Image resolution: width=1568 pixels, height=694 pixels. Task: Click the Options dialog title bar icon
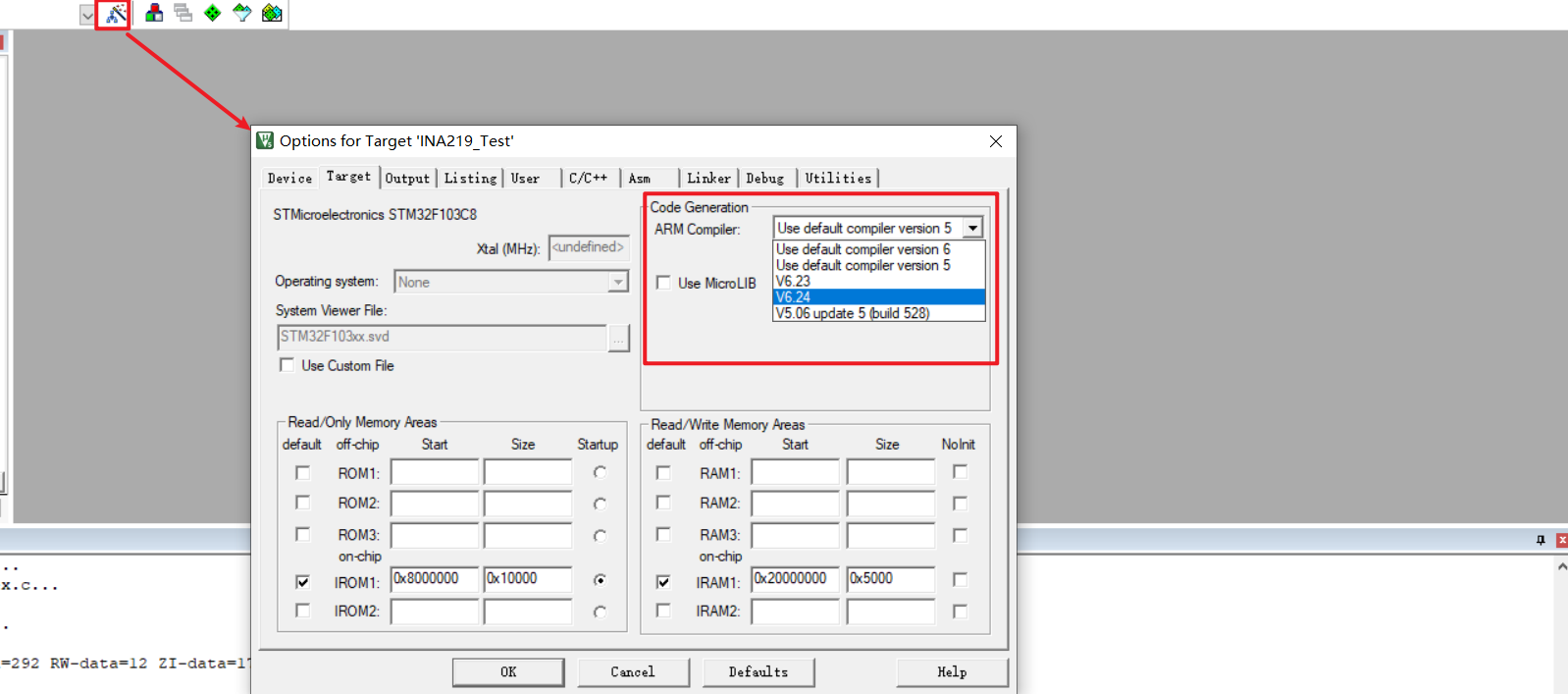coord(265,140)
